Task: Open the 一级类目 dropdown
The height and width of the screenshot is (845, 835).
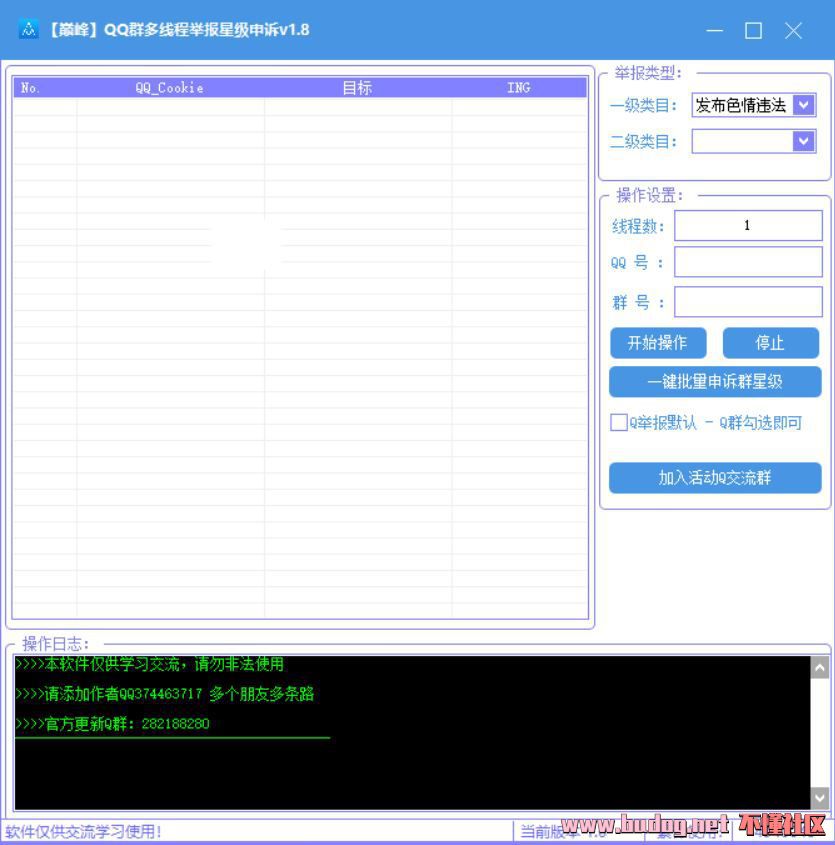Action: [803, 105]
